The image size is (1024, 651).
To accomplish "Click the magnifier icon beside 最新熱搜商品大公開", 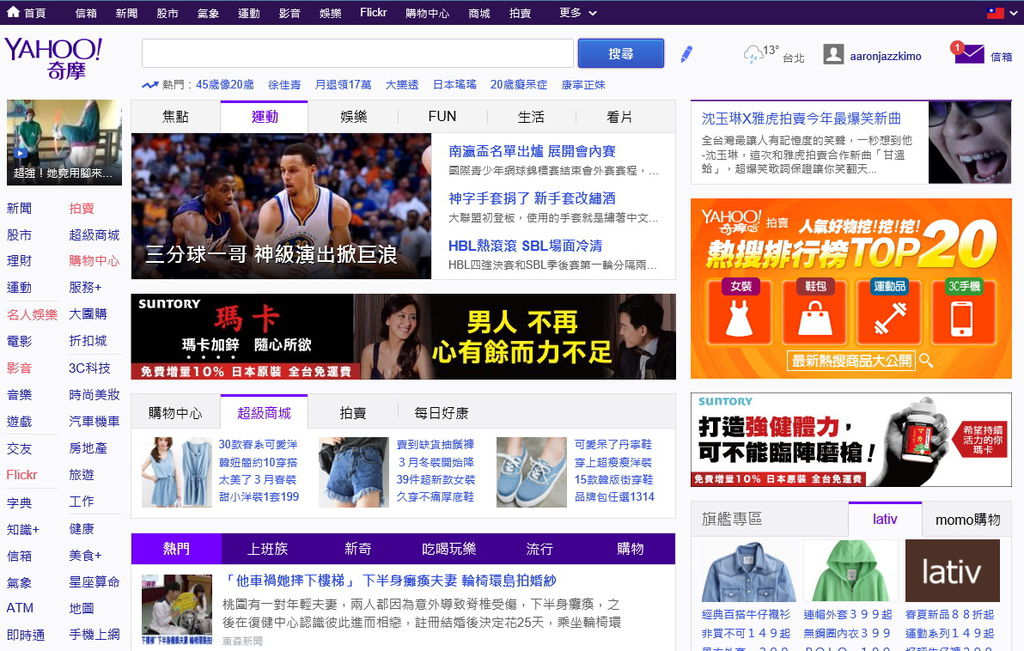I will click(925, 360).
